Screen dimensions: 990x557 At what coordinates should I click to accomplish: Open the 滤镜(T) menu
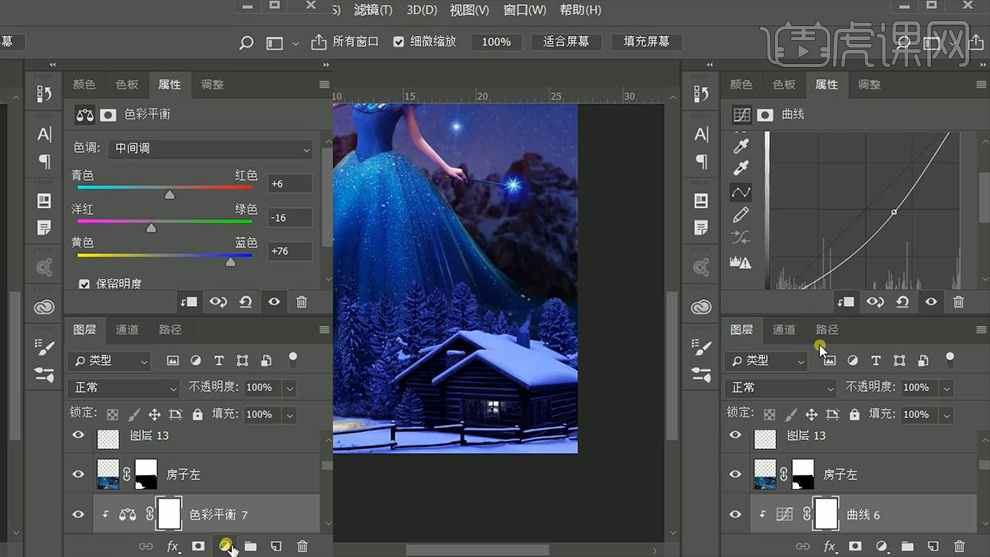(373, 10)
